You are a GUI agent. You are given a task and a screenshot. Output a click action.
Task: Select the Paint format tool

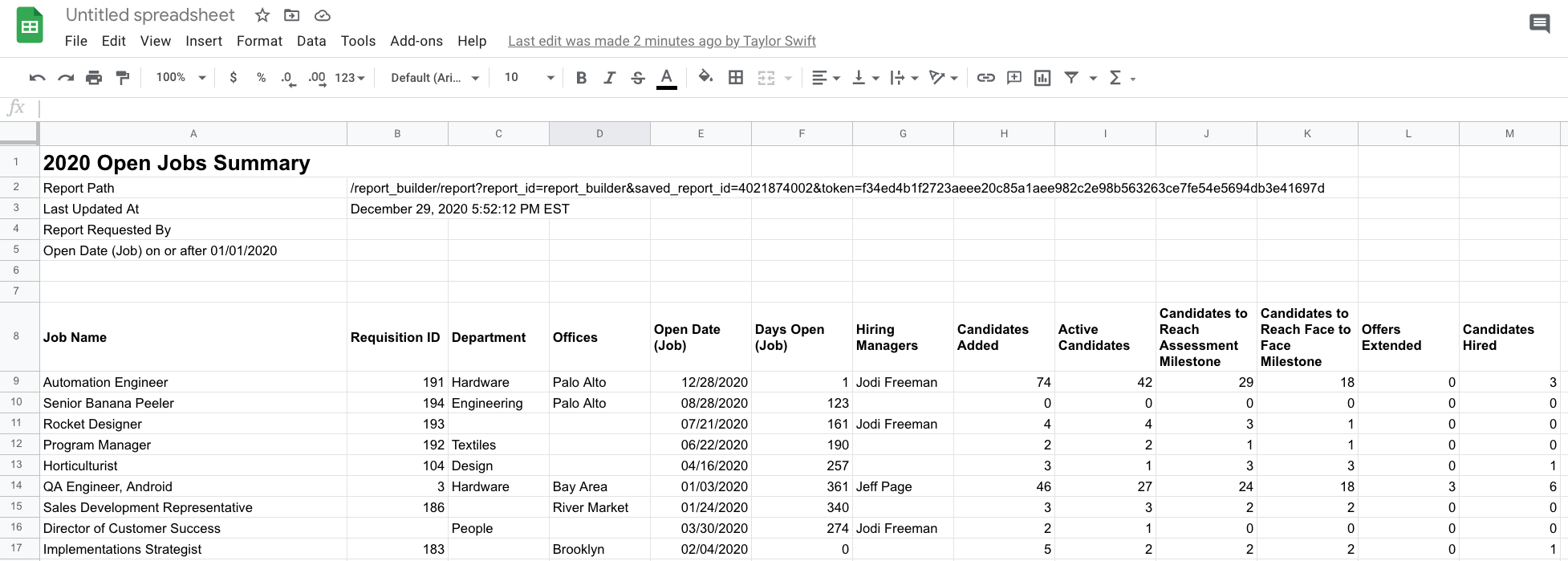pos(123,78)
